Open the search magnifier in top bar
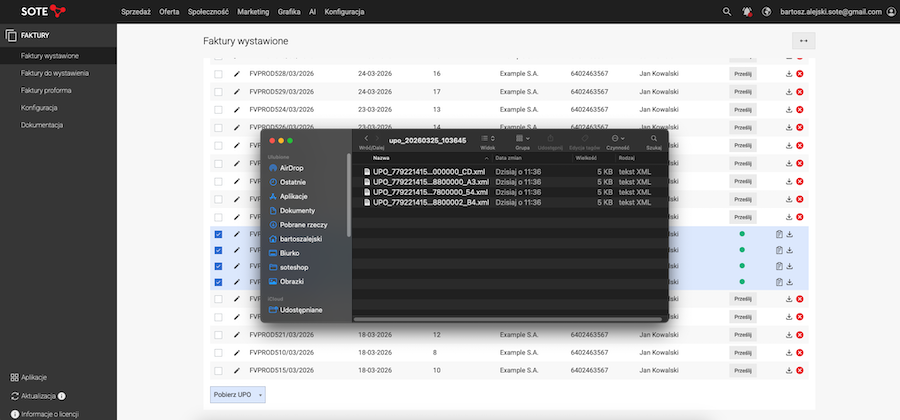This screenshot has height=420, width=900. click(727, 11)
